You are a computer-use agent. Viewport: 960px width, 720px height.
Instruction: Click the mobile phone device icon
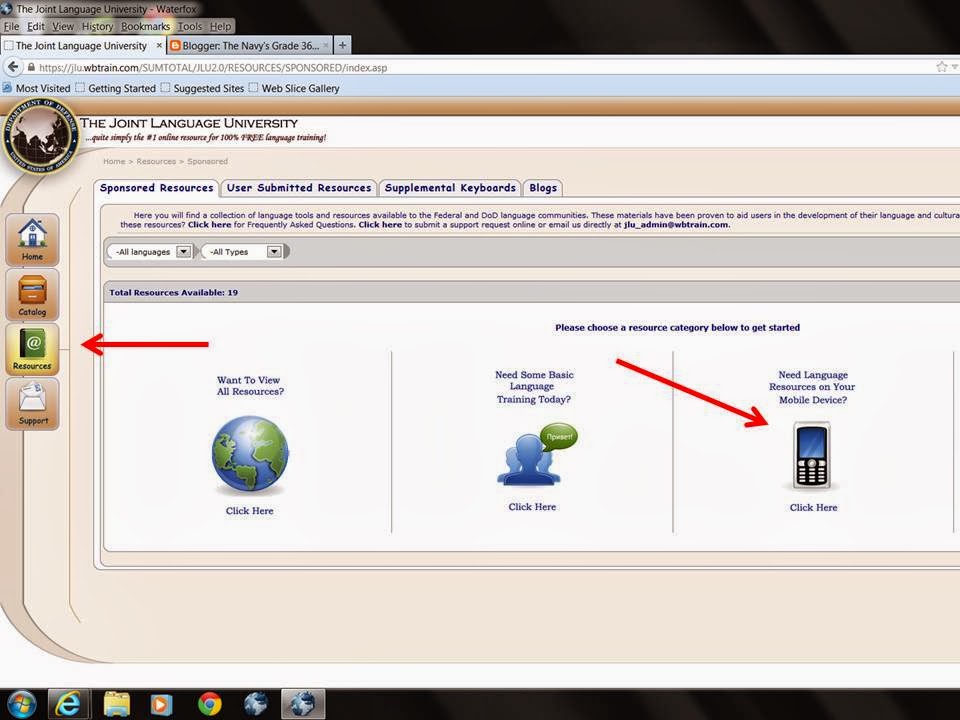[812, 455]
